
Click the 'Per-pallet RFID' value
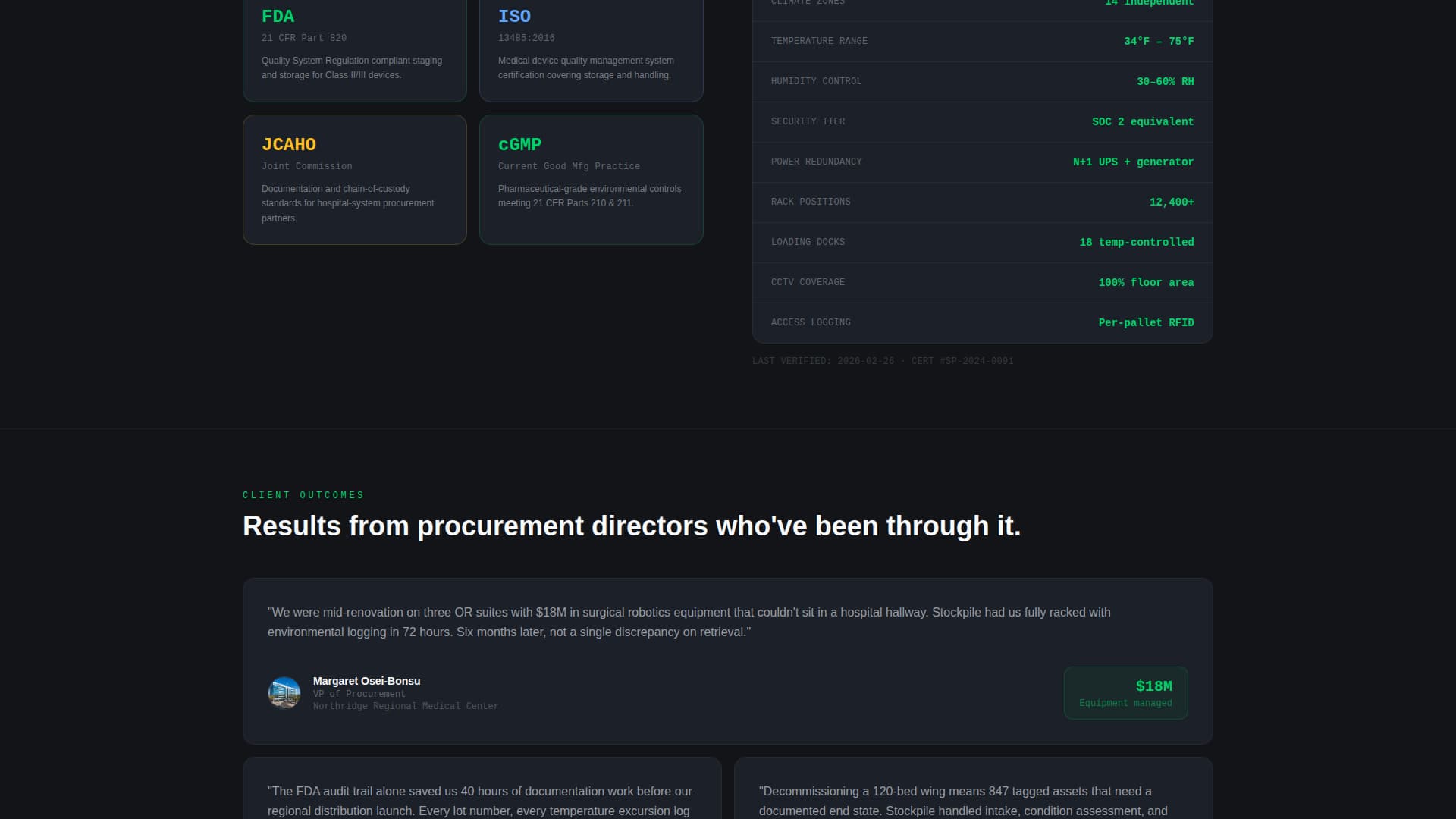pos(1146,322)
